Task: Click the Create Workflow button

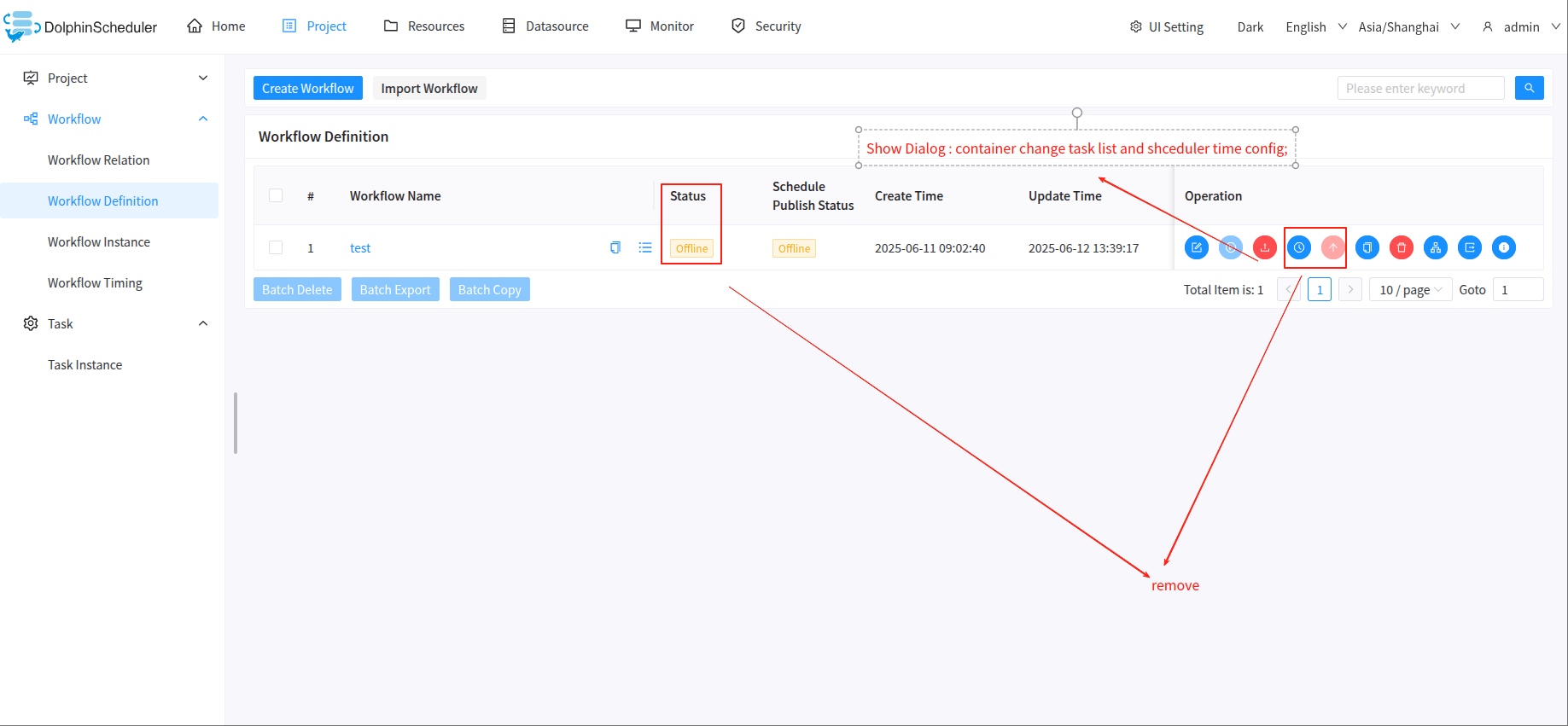Action: (x=307, y=88)
